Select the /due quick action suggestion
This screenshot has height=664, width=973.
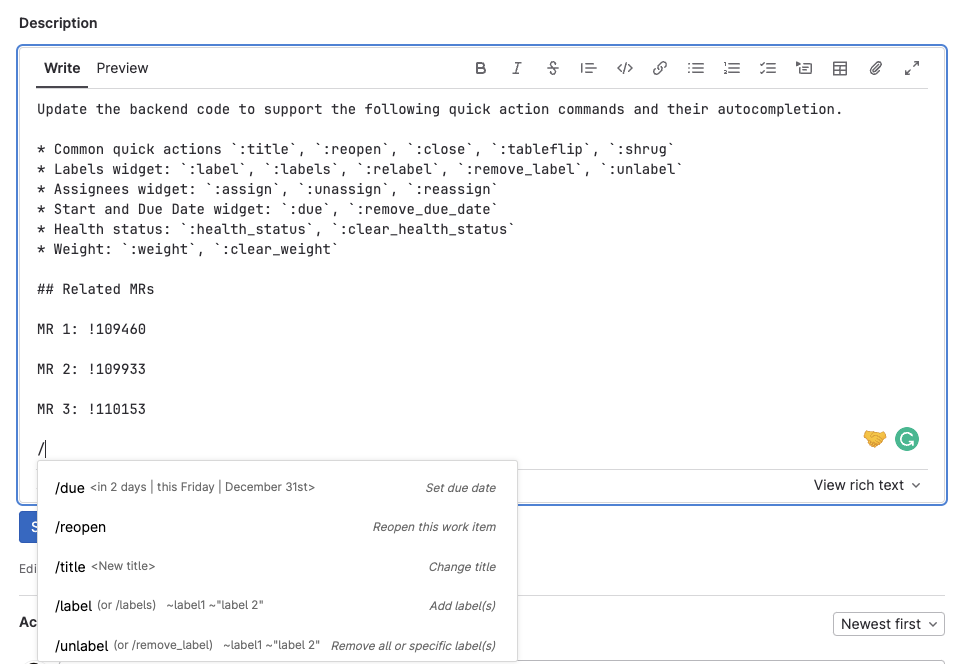pyautogui.click(x=276, y=487)
